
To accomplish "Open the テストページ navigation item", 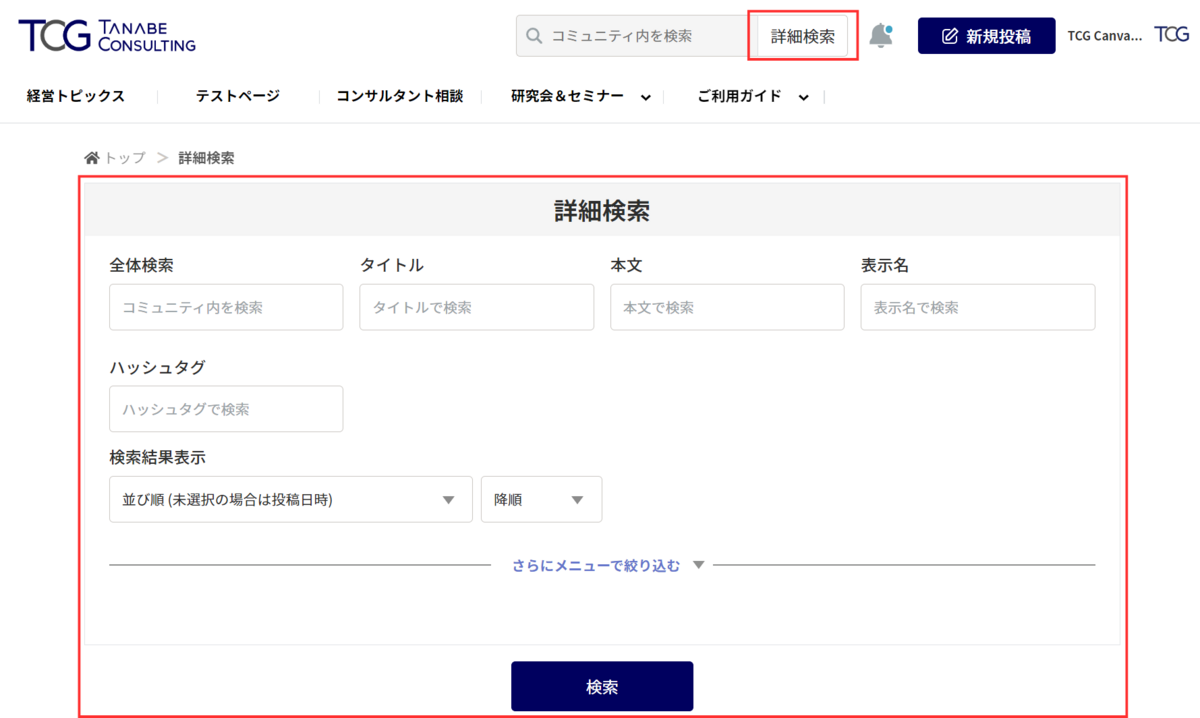I will click(235, 96).
